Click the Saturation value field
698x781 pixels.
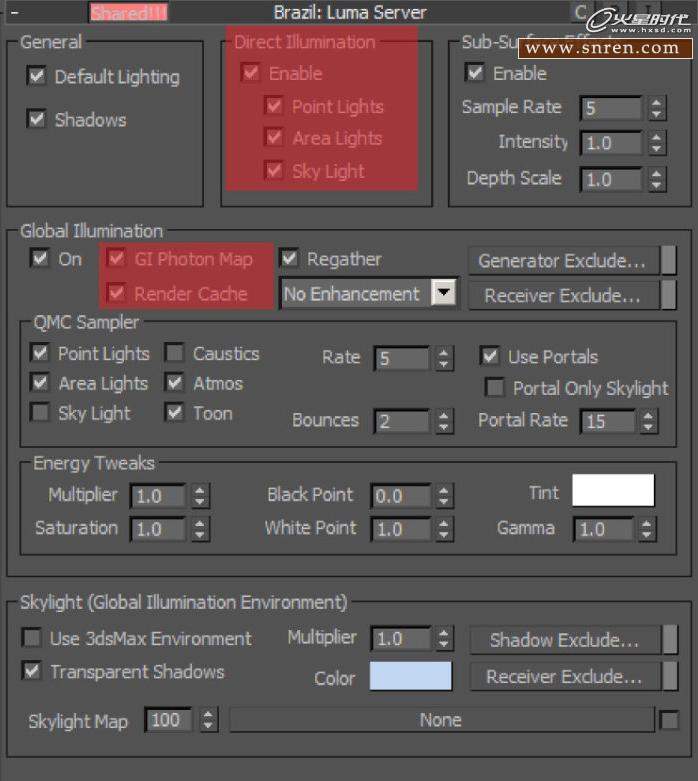coord(158,529)
